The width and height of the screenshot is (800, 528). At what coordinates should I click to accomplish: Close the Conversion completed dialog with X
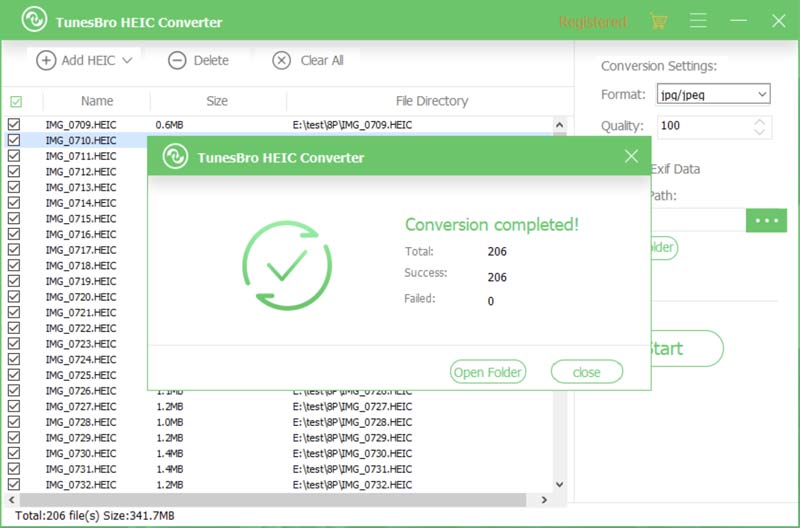point(631,156)
